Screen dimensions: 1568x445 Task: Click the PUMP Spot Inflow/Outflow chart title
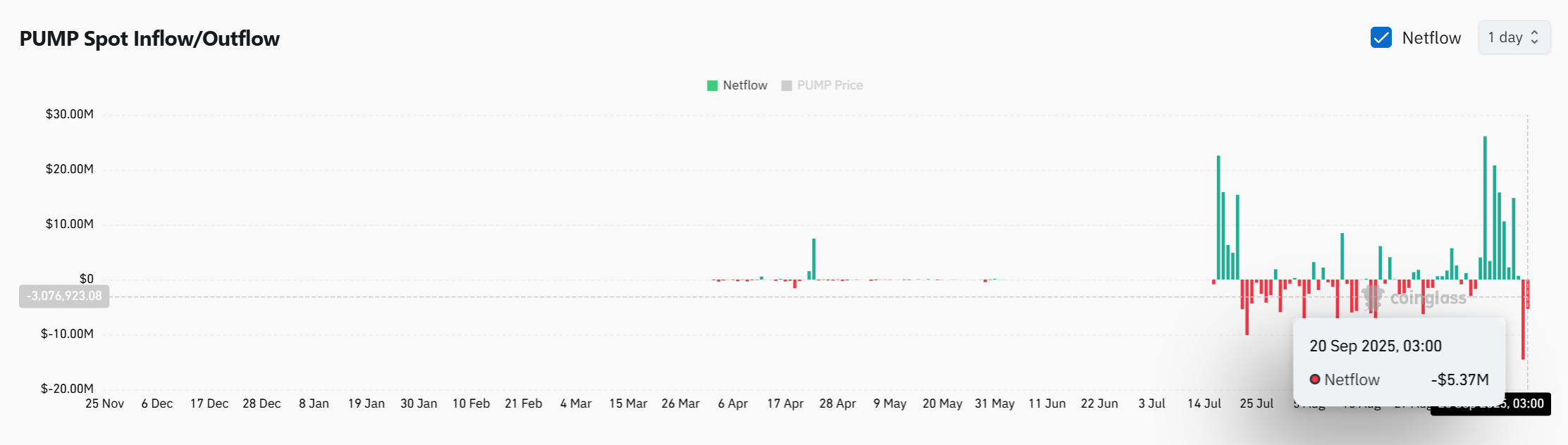[x=149, y=39]
